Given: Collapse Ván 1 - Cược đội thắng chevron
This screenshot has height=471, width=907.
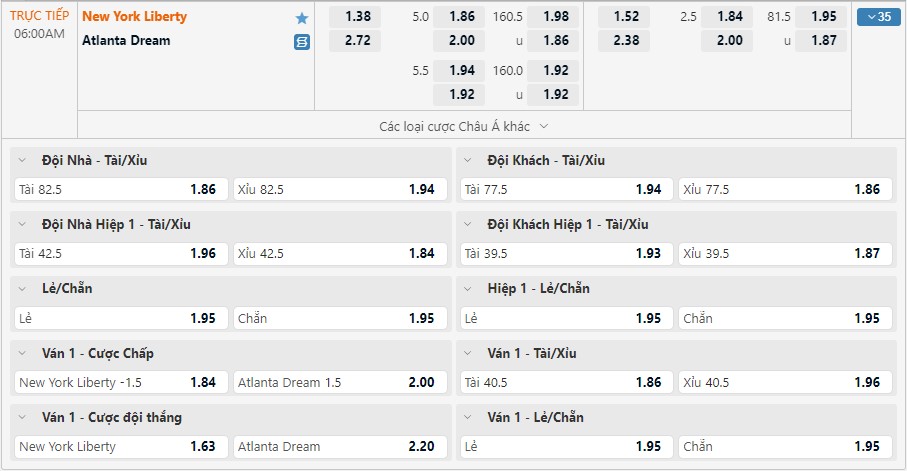Looking at the screenshot, I should 22,417.
